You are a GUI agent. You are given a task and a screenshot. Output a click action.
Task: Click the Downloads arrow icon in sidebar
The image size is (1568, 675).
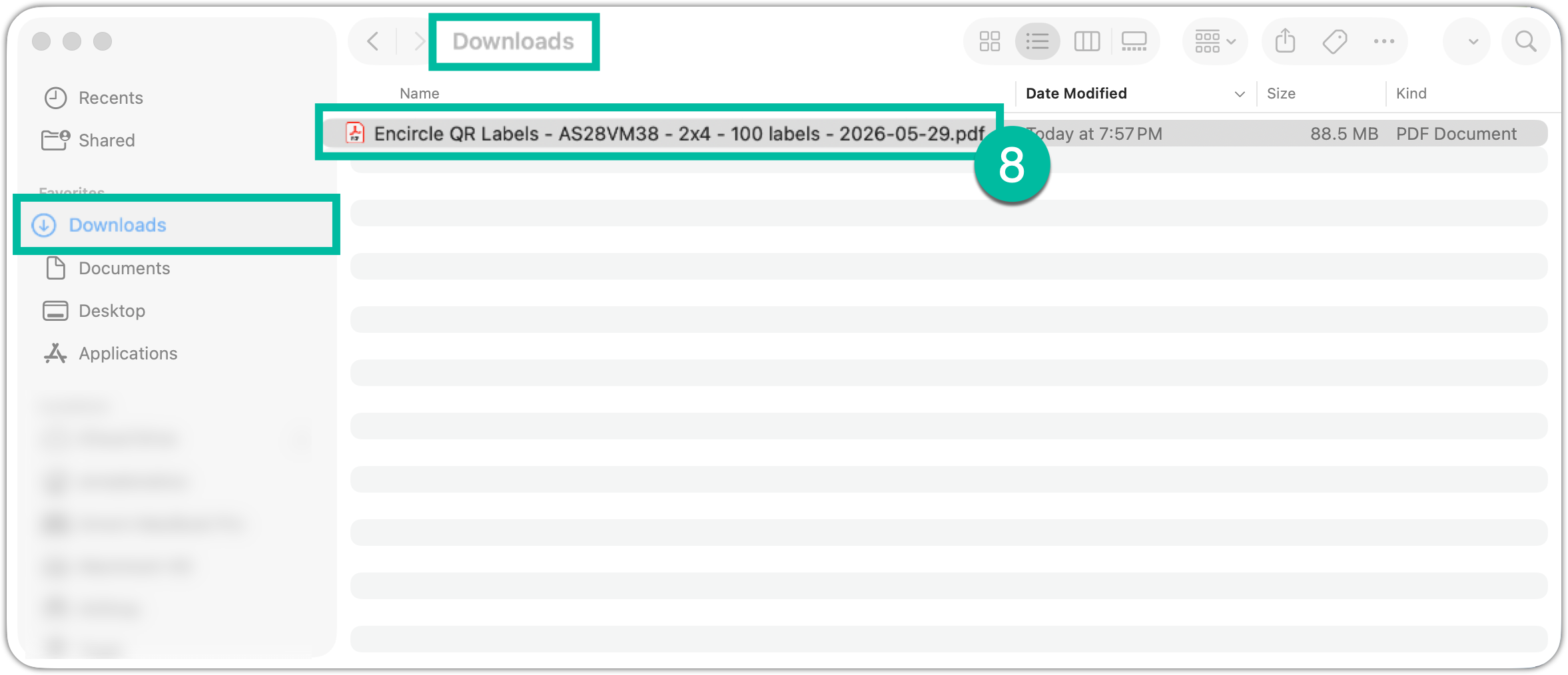(44, 225)
